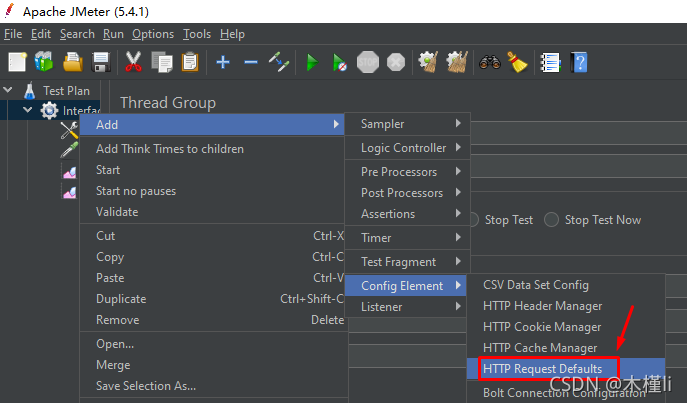Screen dimensions: 687x403
Task: Expand the Assertions submenu
Action: click(x=407, y=214)
